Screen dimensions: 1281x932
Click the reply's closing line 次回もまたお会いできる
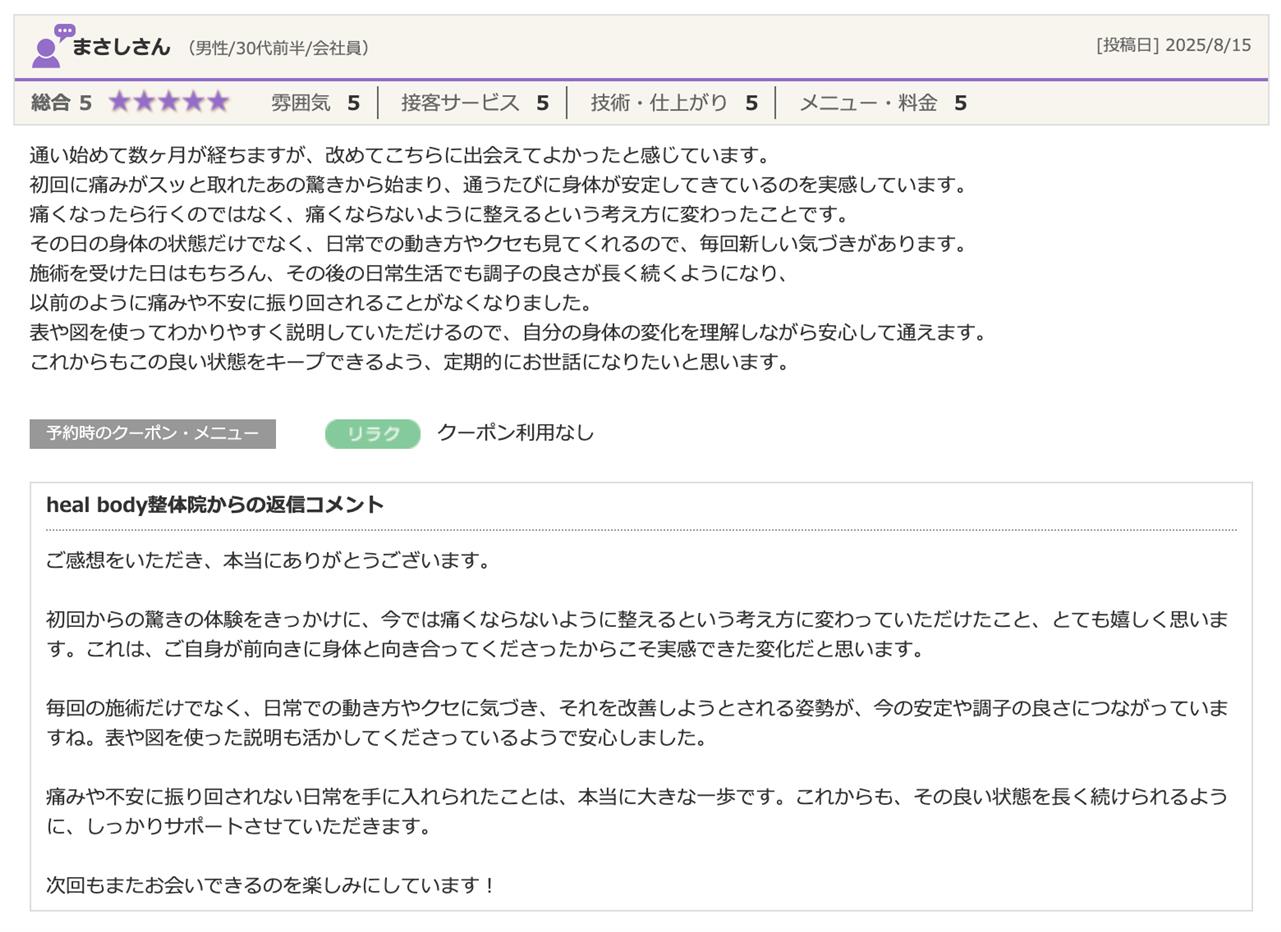(271, 885)
